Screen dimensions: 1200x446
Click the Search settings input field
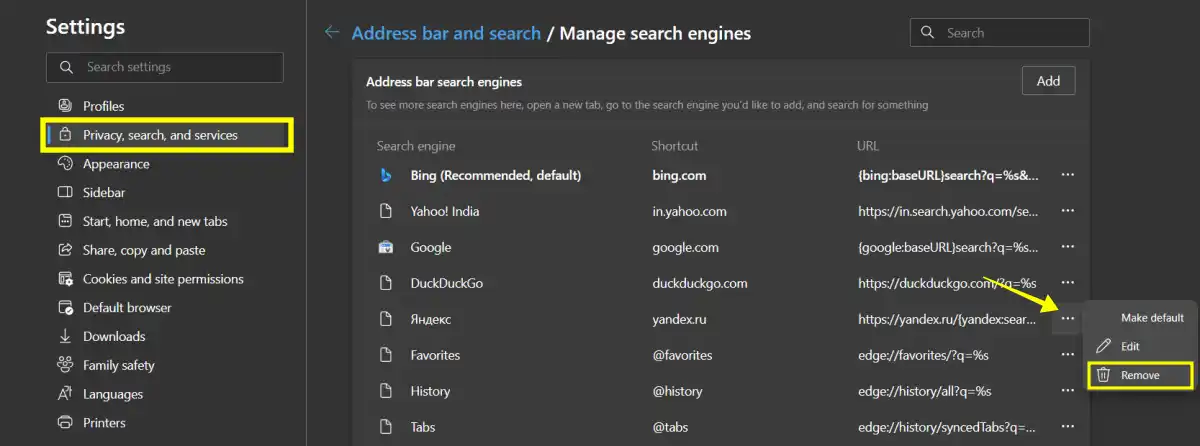point(165,67)
